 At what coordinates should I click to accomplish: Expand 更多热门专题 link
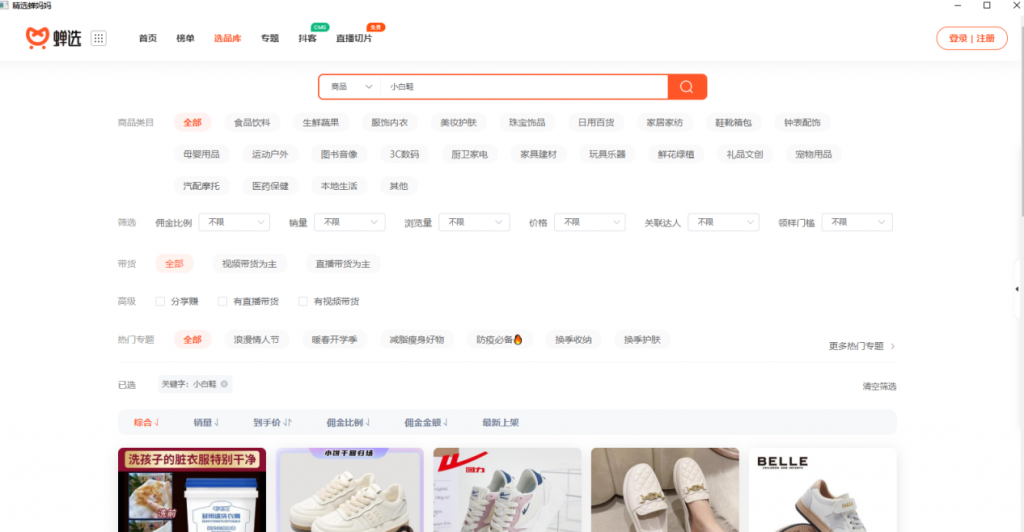pos(862,346)
